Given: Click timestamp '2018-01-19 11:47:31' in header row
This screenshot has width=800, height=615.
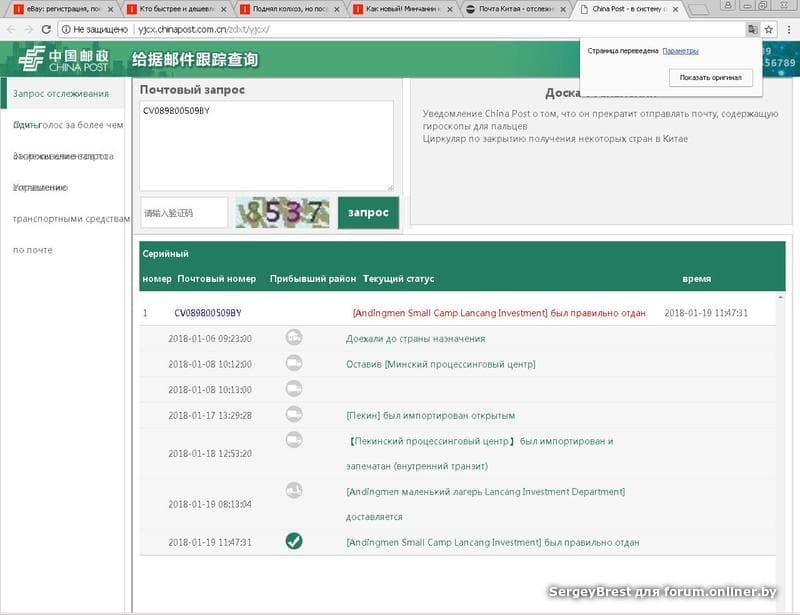Looking at the screenshot, I should tap(706, 313).
